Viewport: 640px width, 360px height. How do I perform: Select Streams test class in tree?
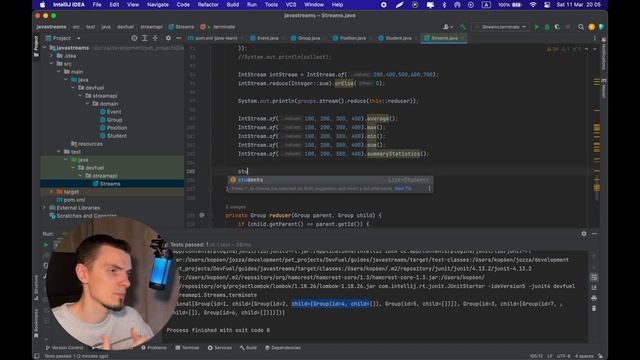tap(107, 184)
